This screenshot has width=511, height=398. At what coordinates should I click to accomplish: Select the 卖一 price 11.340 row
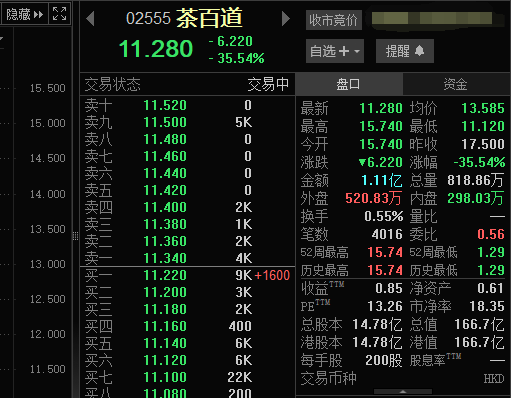click(x=187, y=258)
